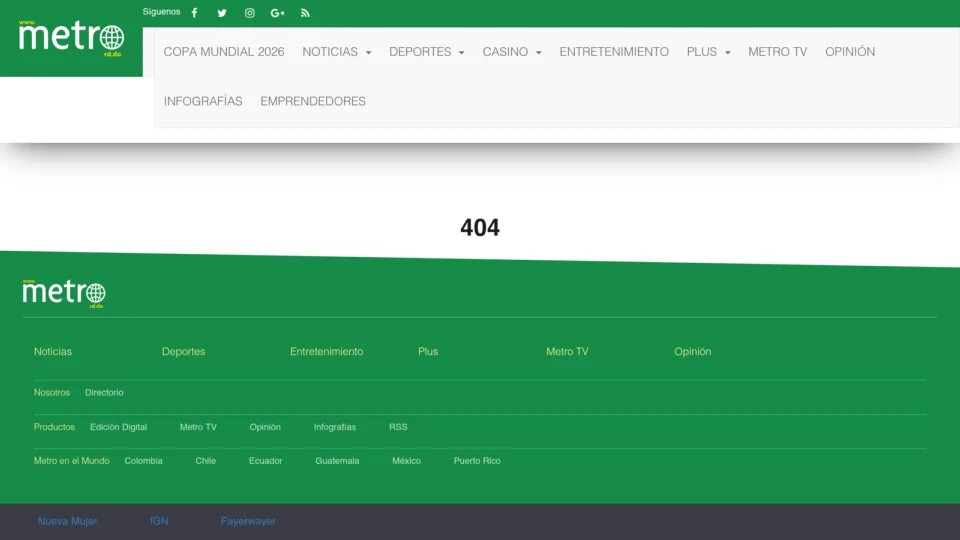The width and height of the screenshot is (960, 540).
Task: Go to EMPRENDEDORES section
Action: 313,101
